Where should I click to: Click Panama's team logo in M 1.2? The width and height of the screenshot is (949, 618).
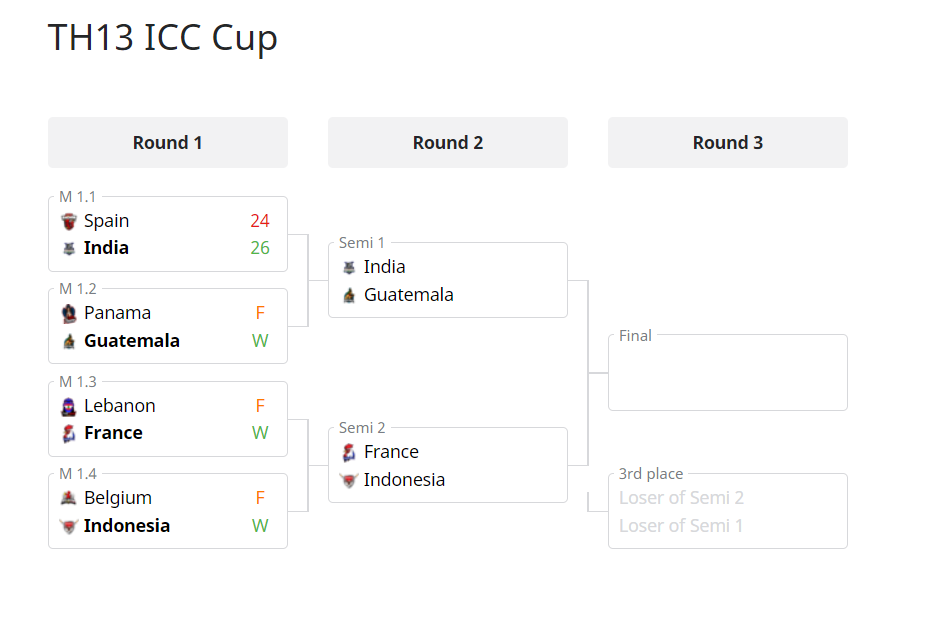tap(69, 314)
